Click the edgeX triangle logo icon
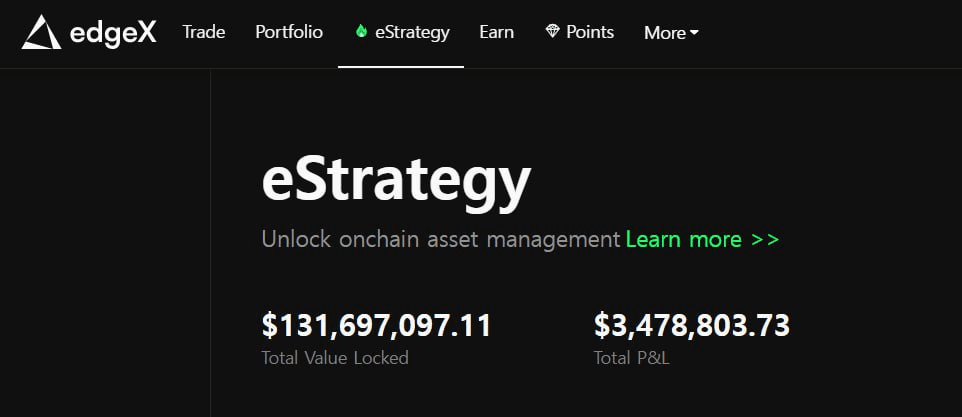This screenshot has width=962, height=417. tap(41, 32)
